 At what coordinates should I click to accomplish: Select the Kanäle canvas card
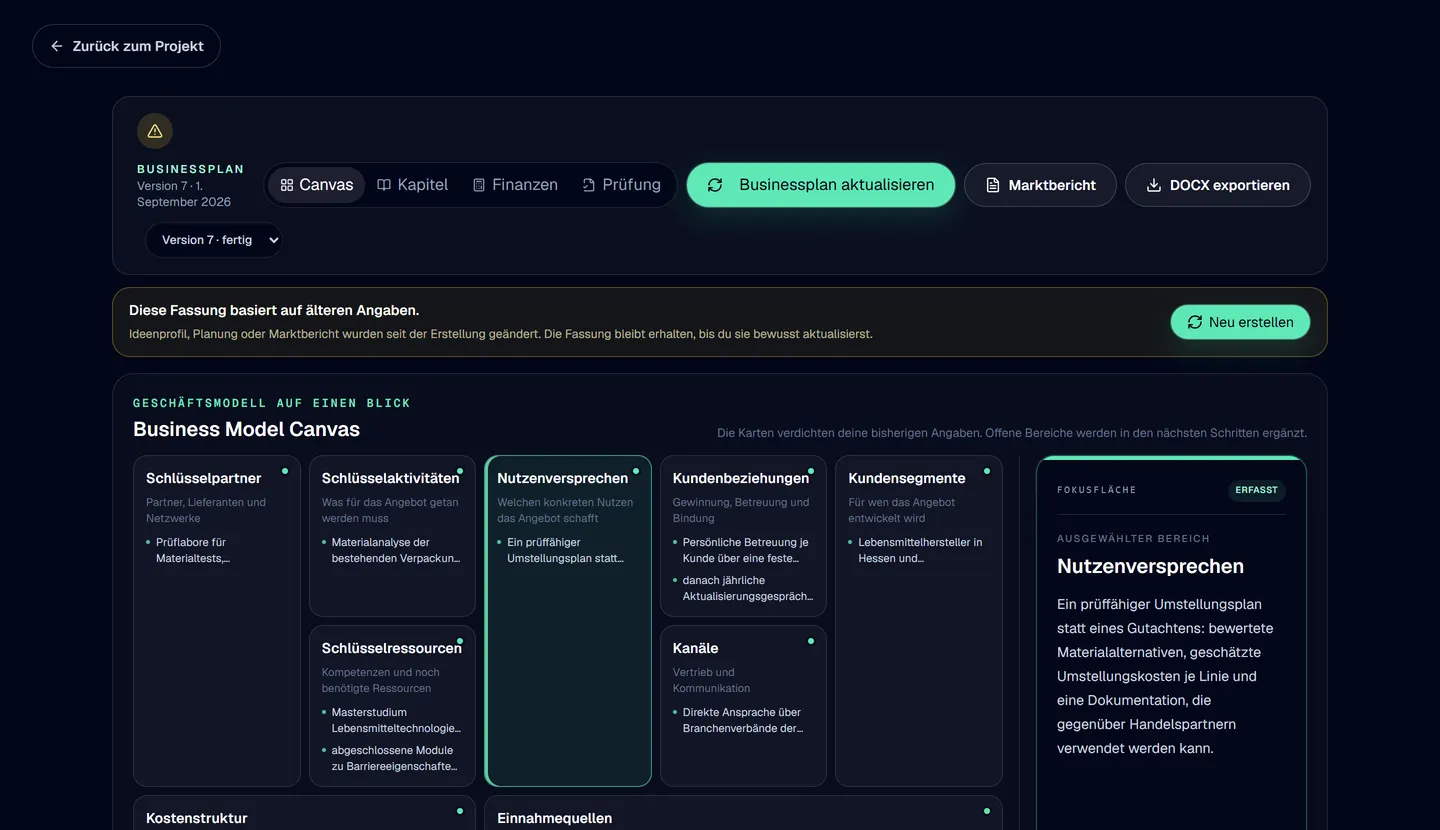coord(744,706)
